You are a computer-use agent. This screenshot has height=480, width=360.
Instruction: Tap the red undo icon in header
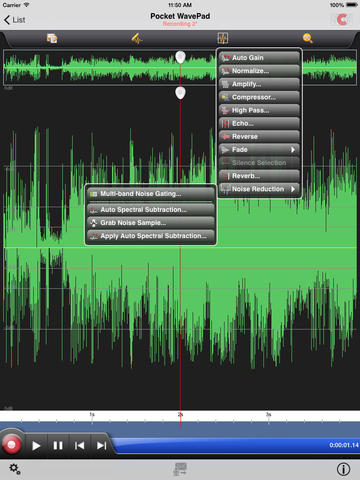[x=342, y=20]
